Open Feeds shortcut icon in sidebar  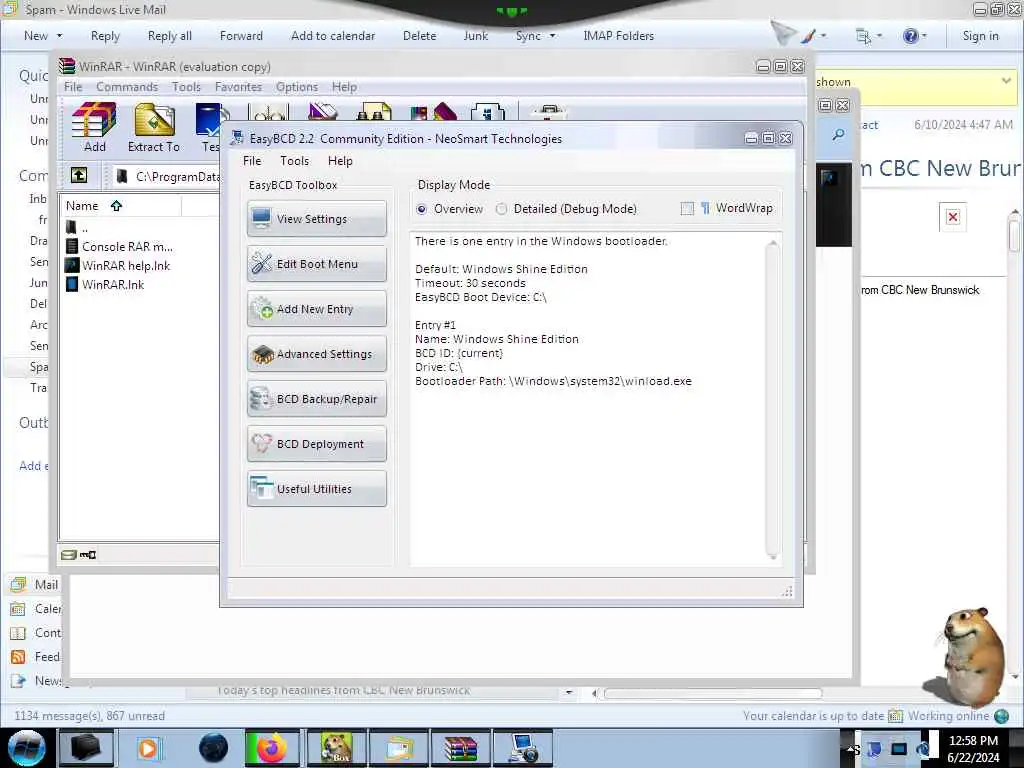[x=18, y=657]
